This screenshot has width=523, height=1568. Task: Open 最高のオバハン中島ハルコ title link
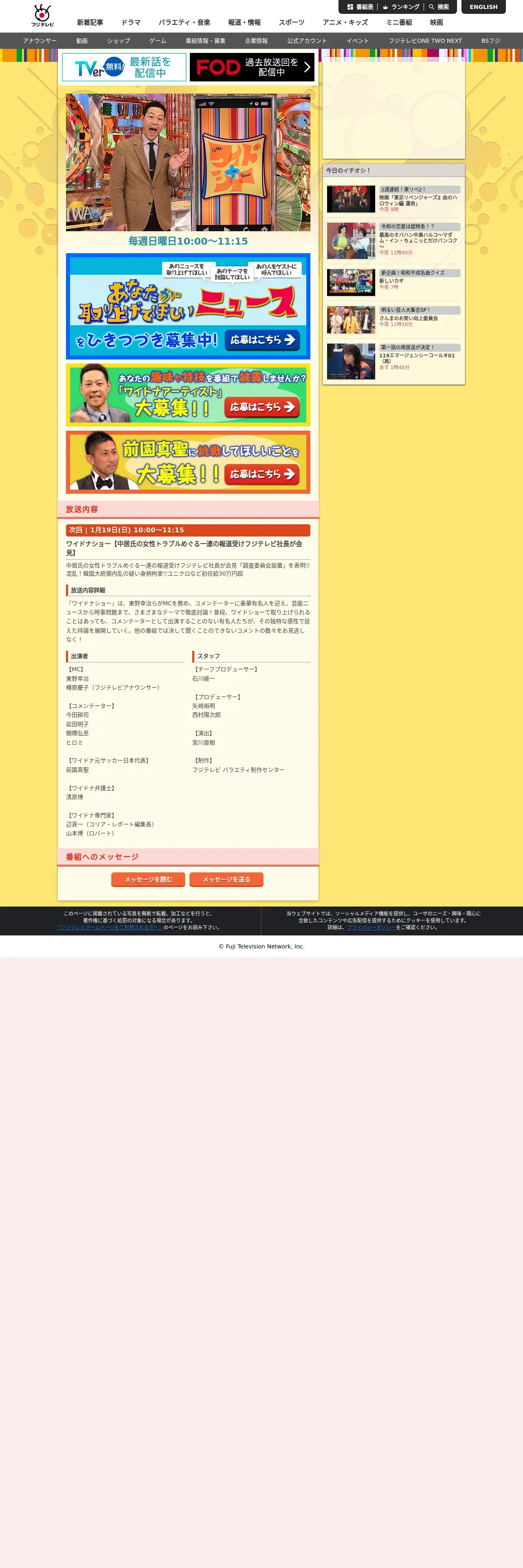pyautogui.click(x=418, y=241)
